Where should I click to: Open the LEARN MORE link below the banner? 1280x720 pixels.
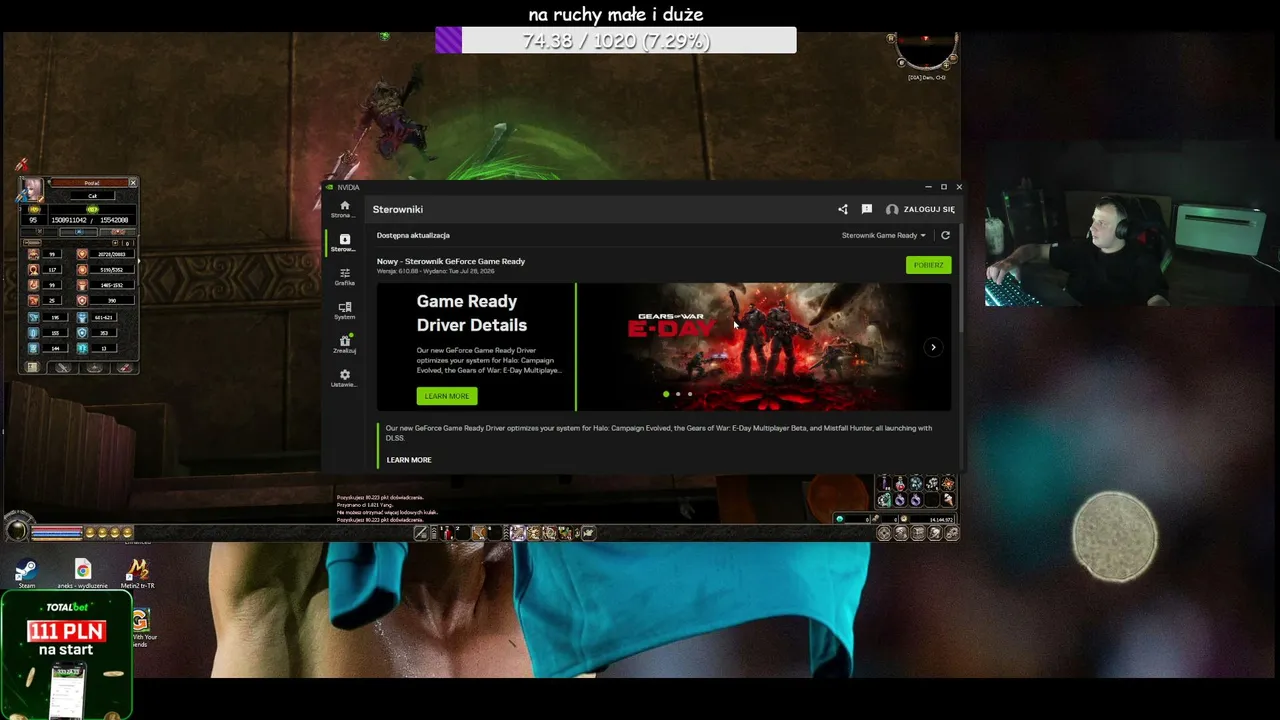tap(409, 460)
